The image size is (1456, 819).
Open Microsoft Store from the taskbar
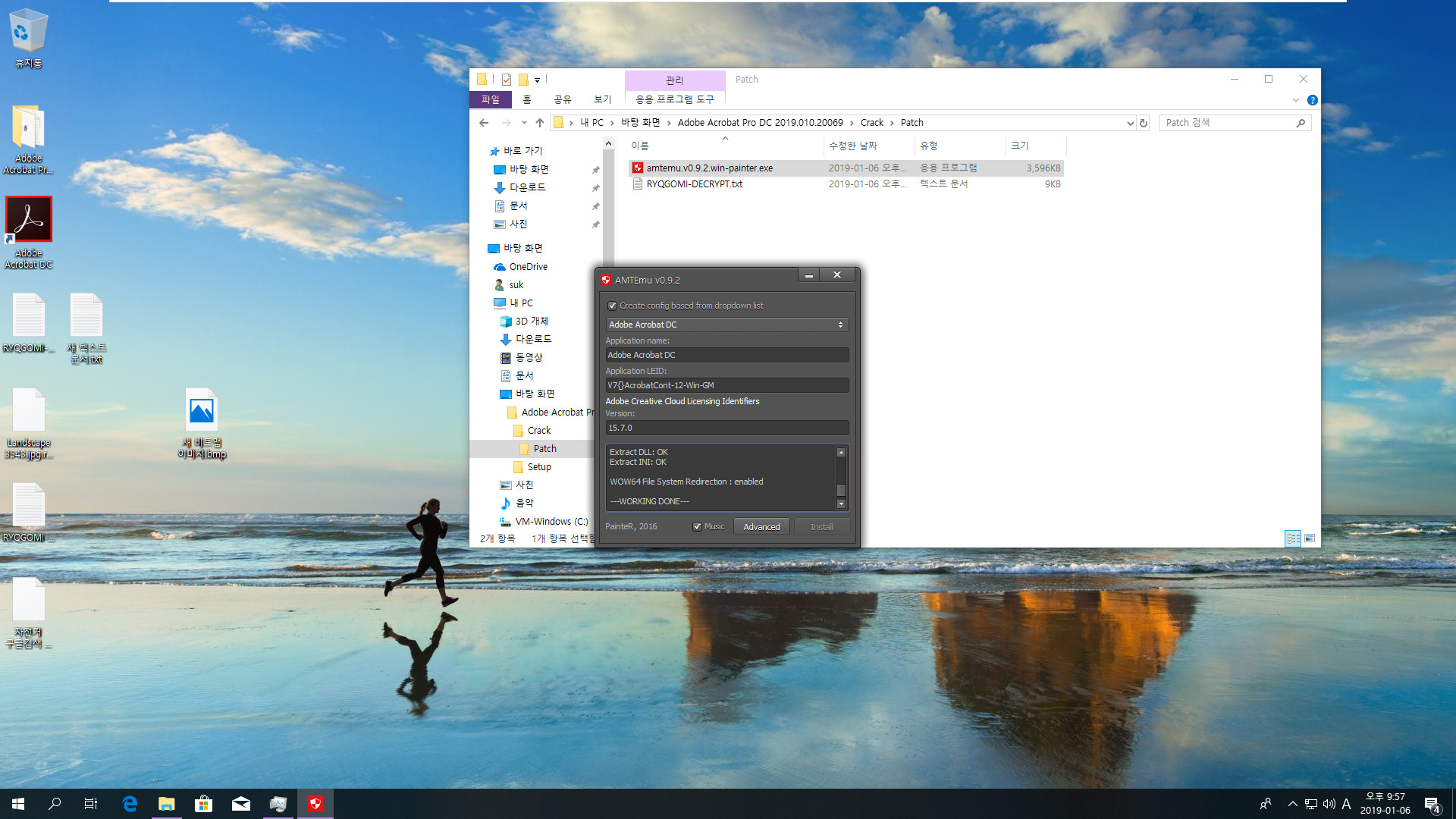coord(204,804)
